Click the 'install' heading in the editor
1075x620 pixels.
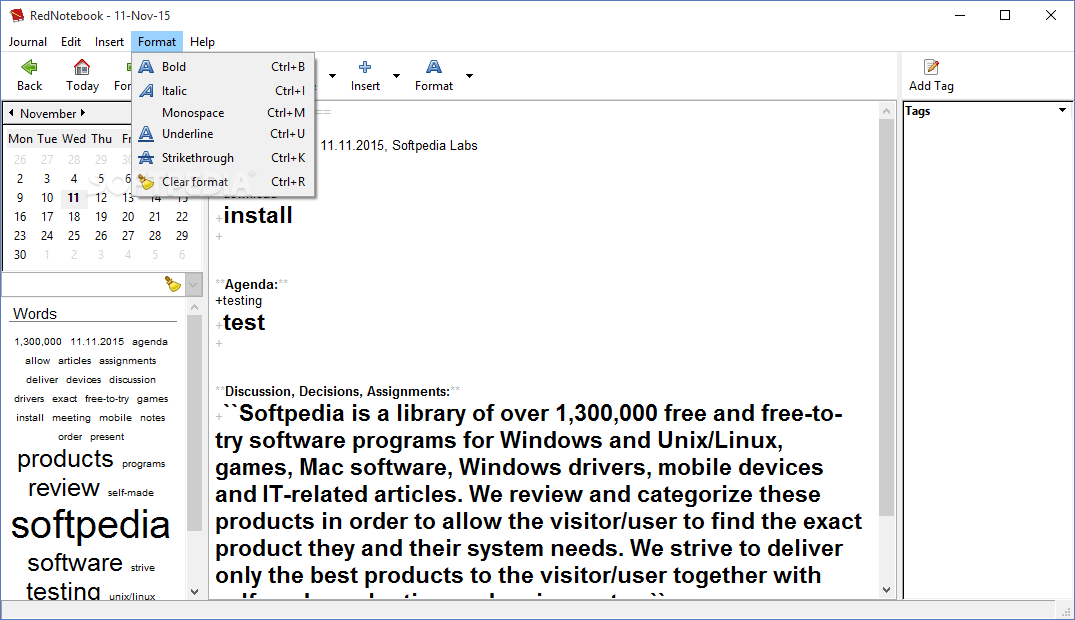tap(258, 215)
